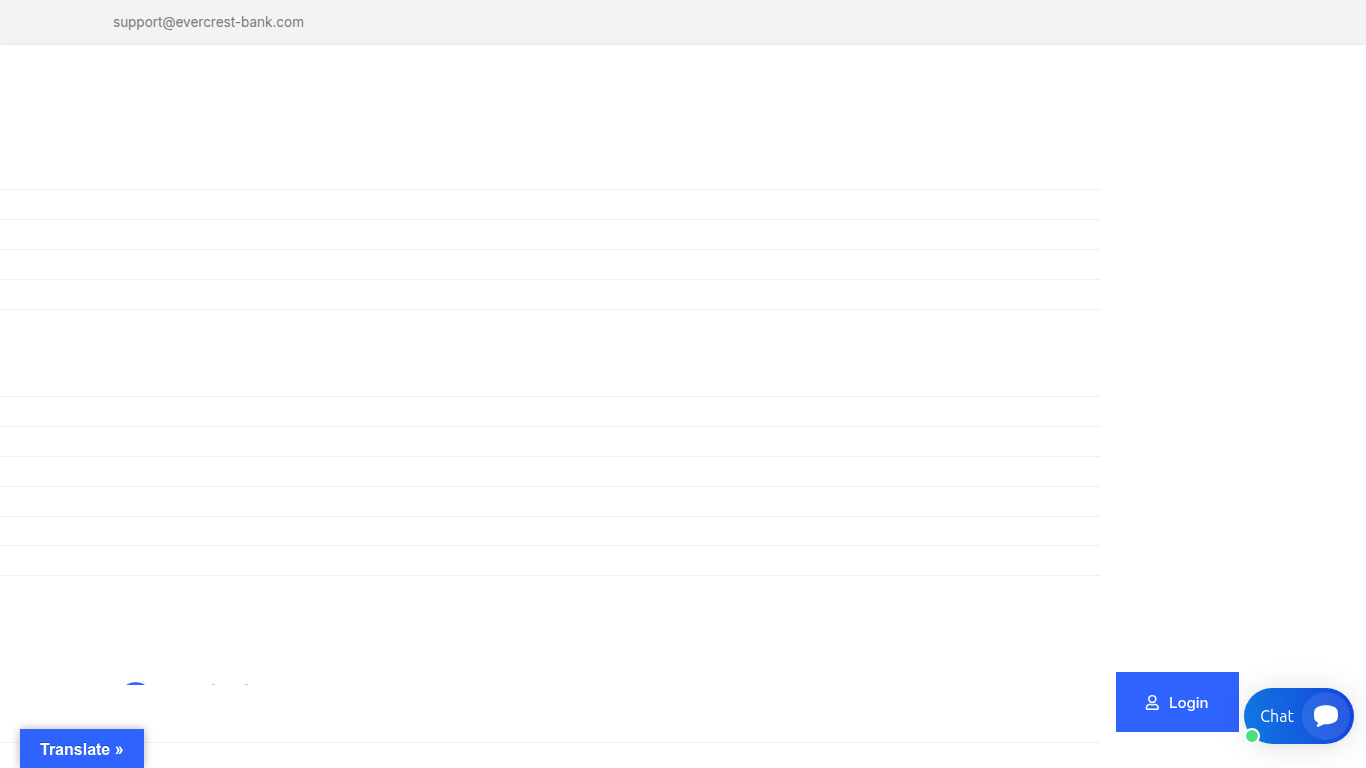Open the Translate » language panel
This screenshot has width=1366, height=768.
point(82,749)
